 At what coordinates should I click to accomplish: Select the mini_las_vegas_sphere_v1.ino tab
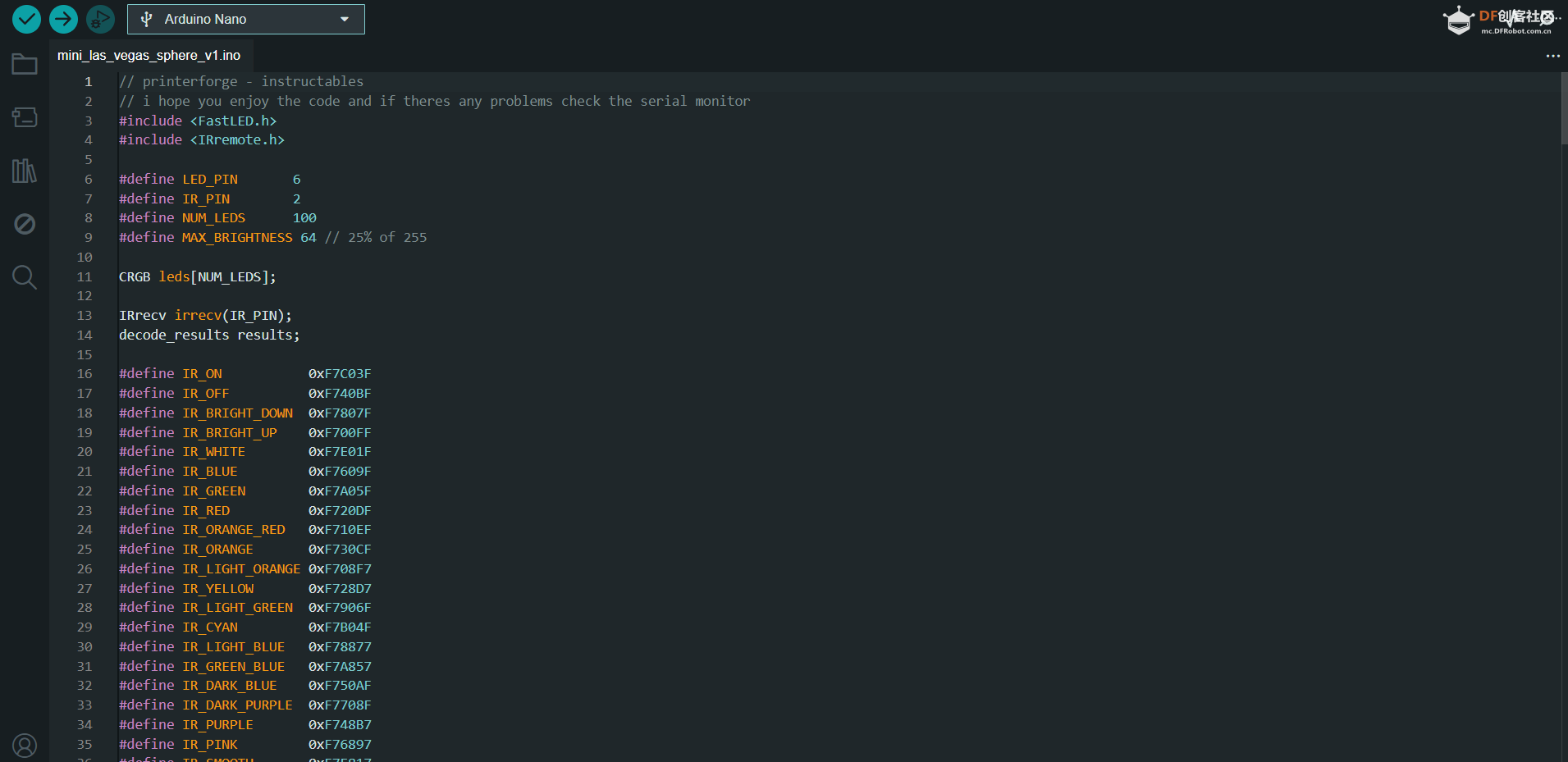149,56
